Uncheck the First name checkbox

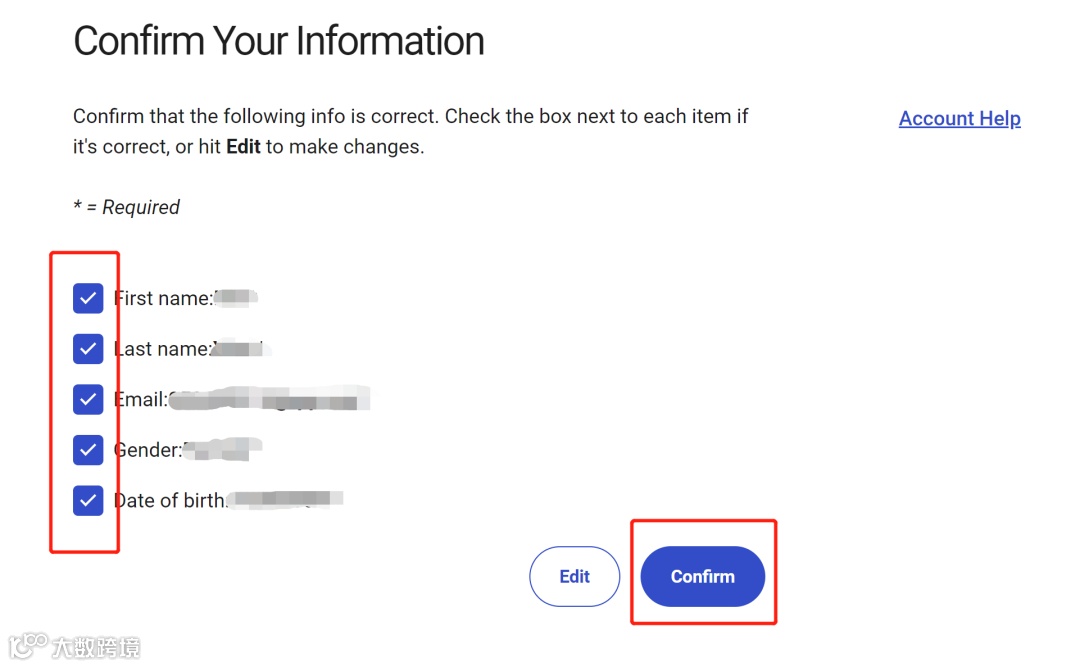coord(88,298)
